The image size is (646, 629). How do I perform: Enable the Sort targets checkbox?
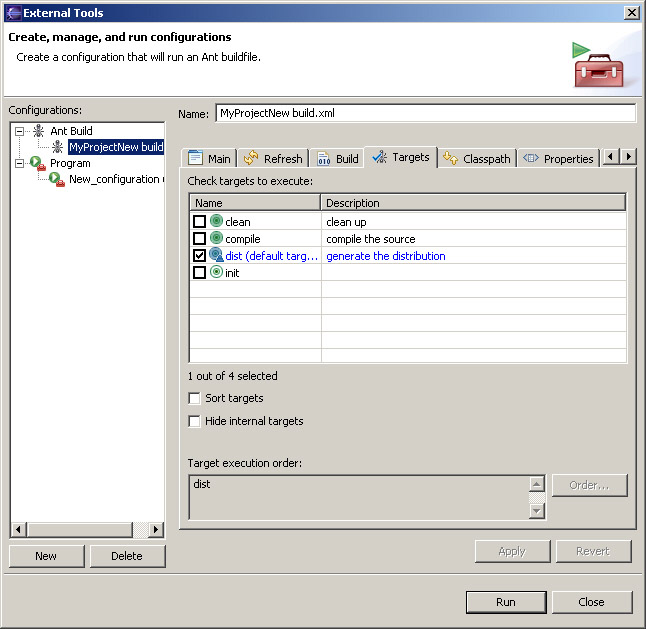(x=194, y=398)
